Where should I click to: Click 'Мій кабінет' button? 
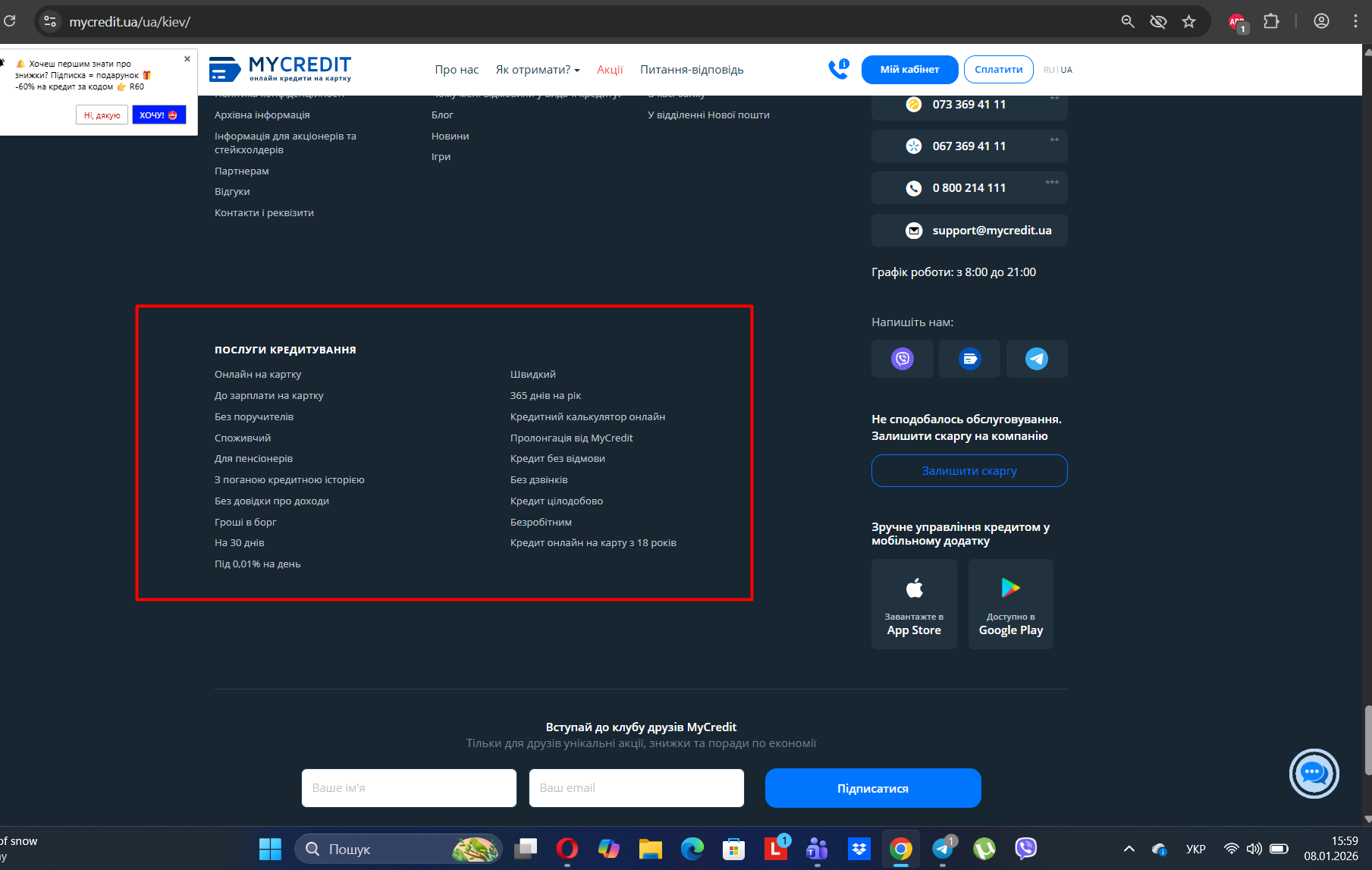(909, 69)
